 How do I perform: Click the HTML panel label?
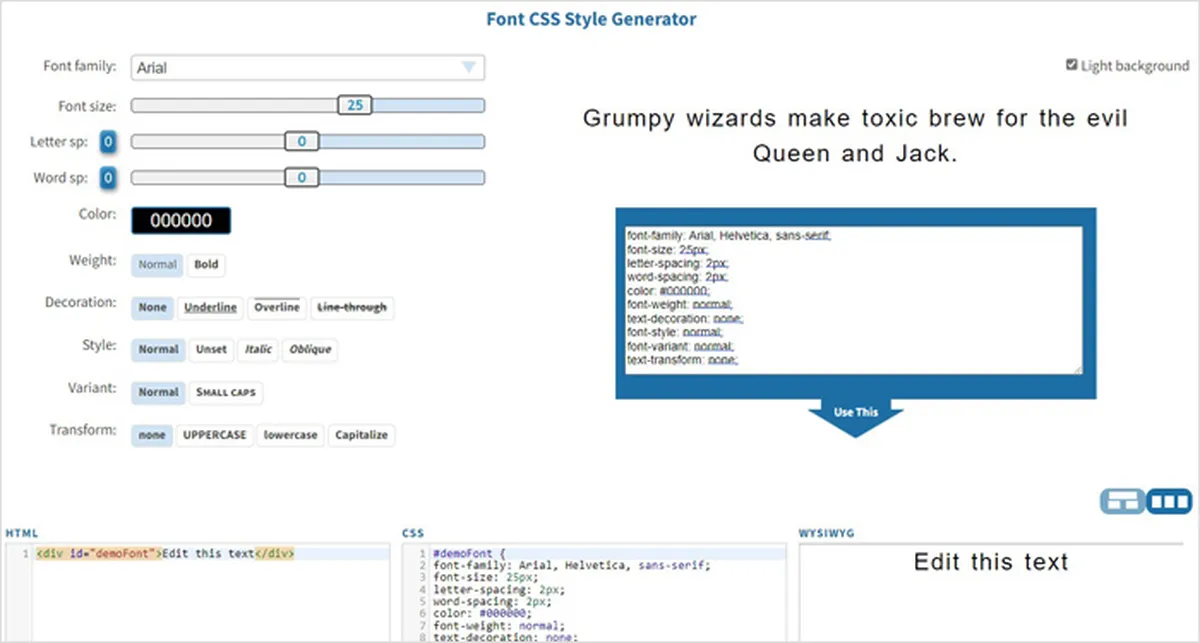pyautogui.click(x=21, y=534)
